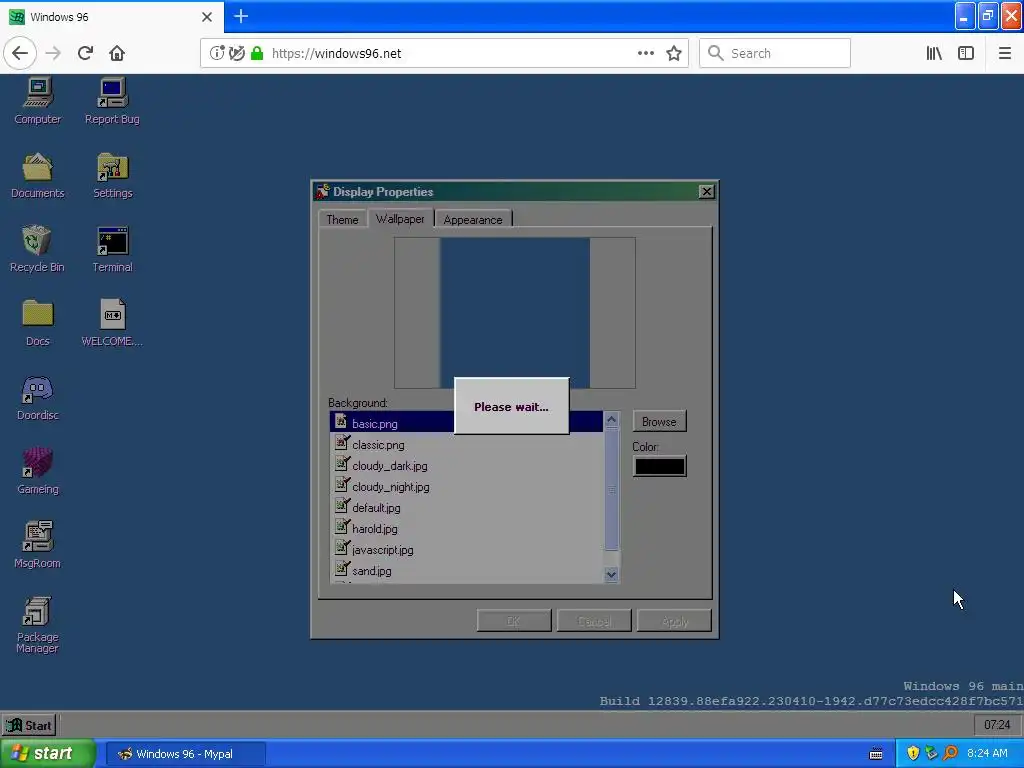Viewport: 1024px width, 768px height.
Task: Click the 8:24 AM system tray clock
Action: click(x=987, y=753)
